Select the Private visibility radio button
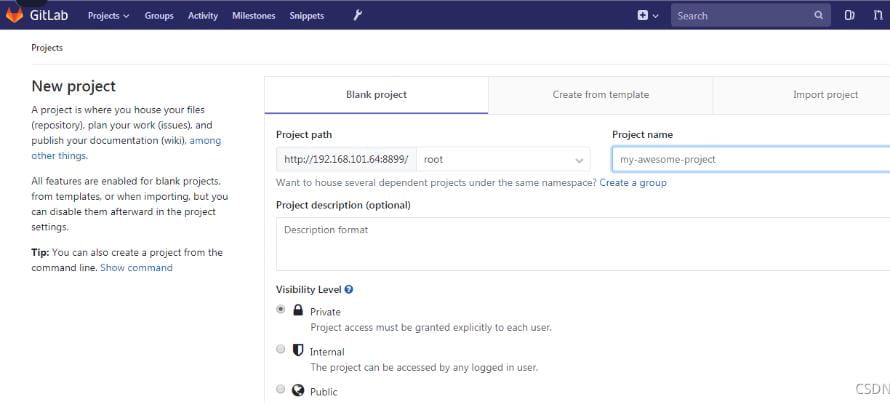This screenshot has width=890, height=404. tap(281, 310)
